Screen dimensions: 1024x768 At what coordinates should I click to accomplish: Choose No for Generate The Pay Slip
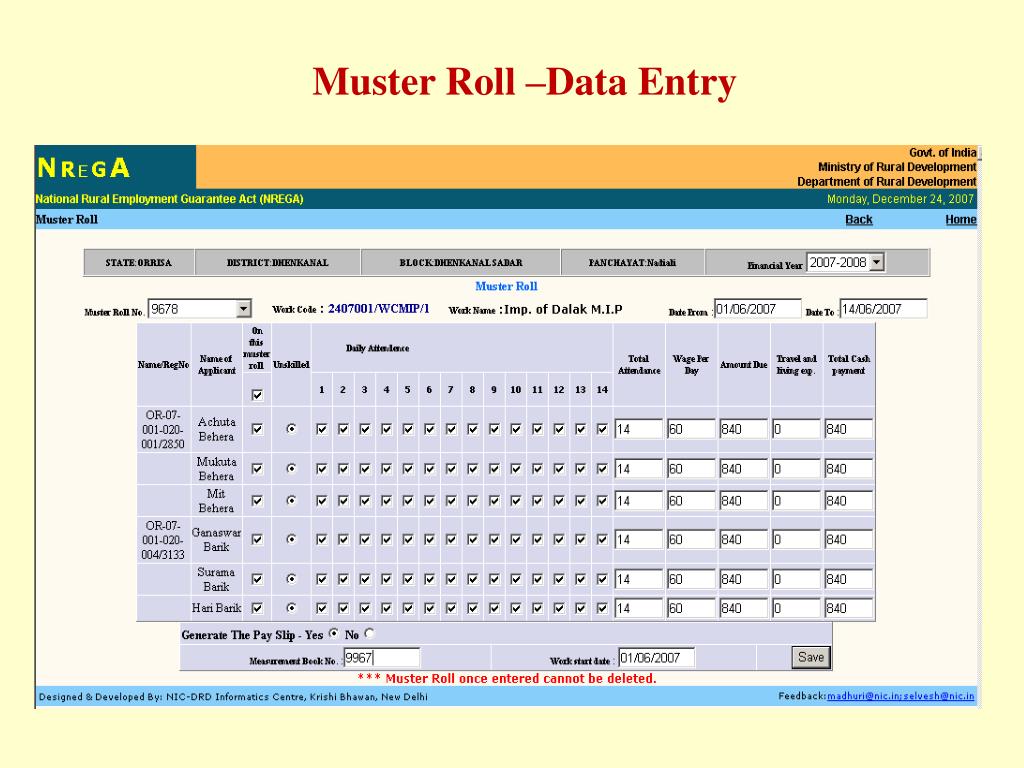coord(370,633)
